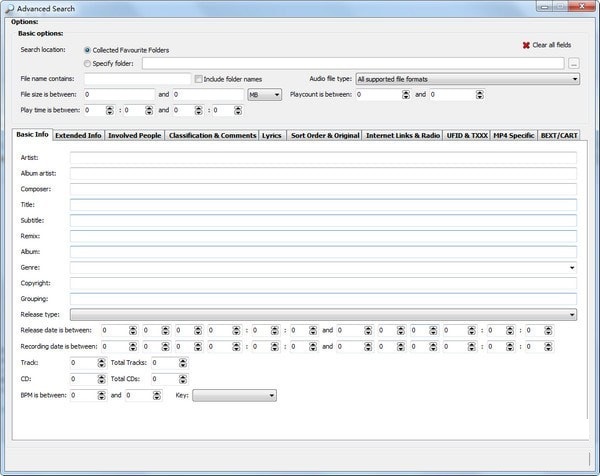Click the red X Clear all fields icon
Screen dimensions: 600x476
point(526,46)
